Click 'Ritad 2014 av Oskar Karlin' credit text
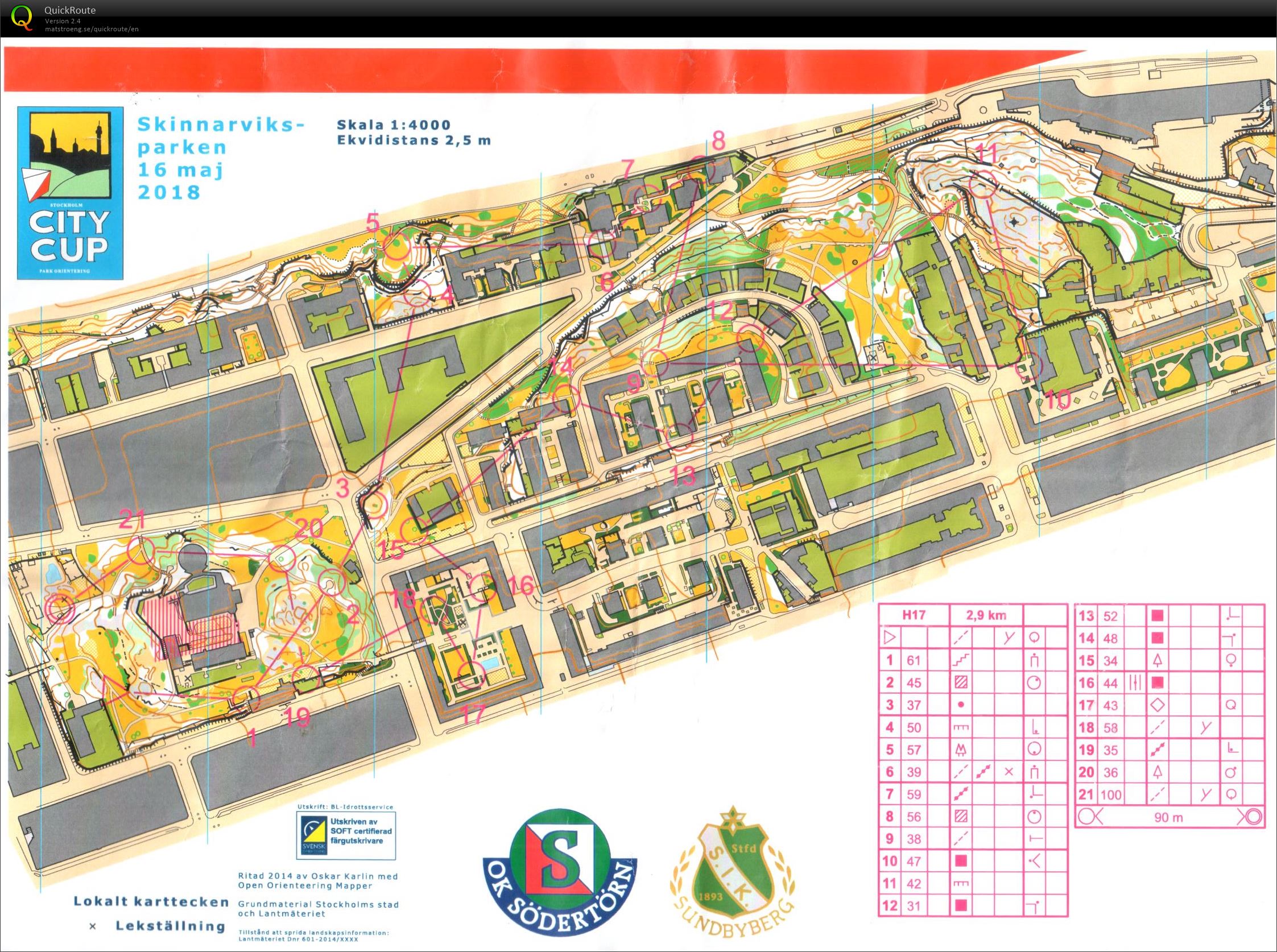Screen dimensions: 1277x952 click(318, 876)
